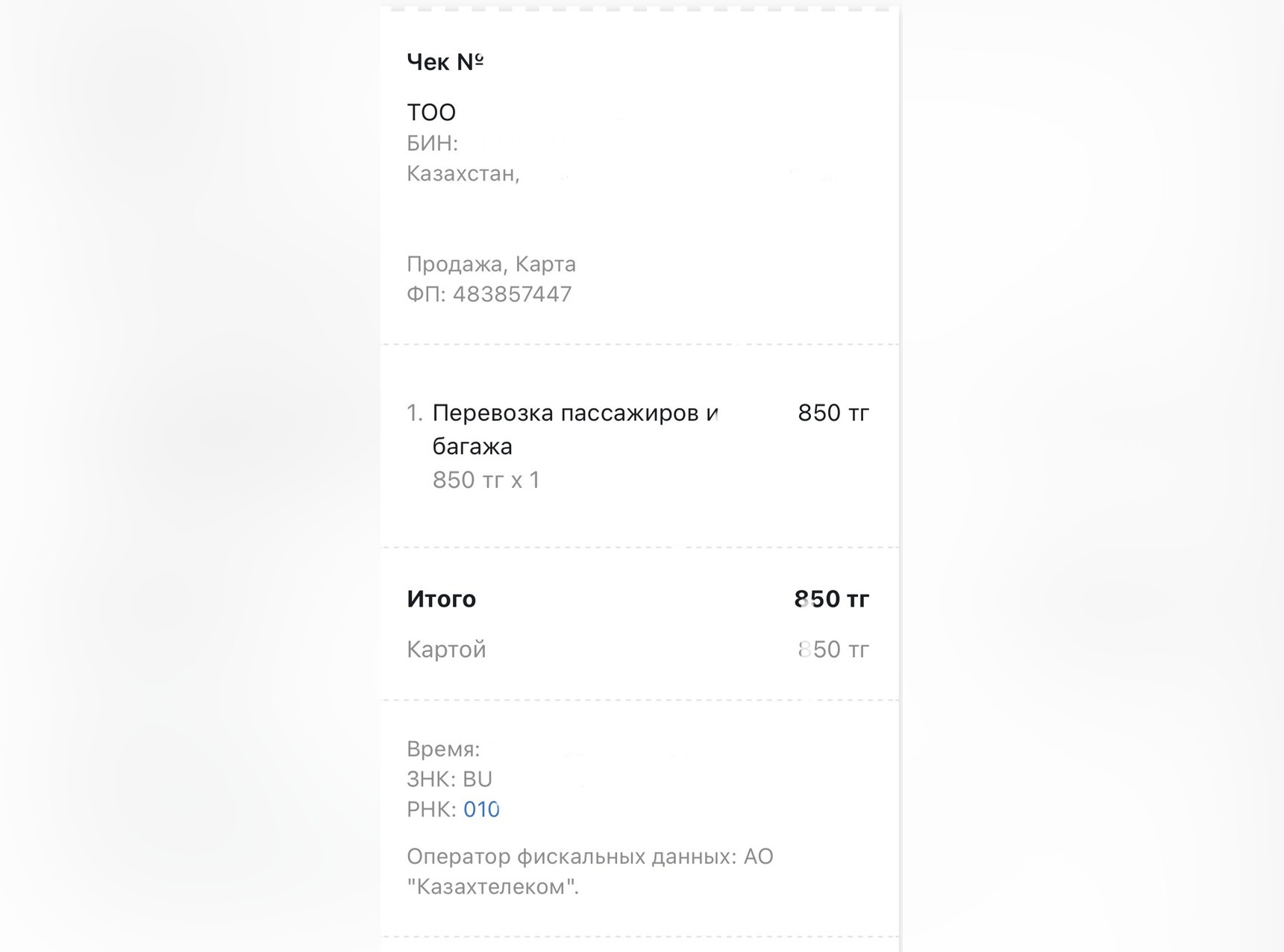Click the bold 'Итого' label
Screen dimensions: 1284x952
442,599
